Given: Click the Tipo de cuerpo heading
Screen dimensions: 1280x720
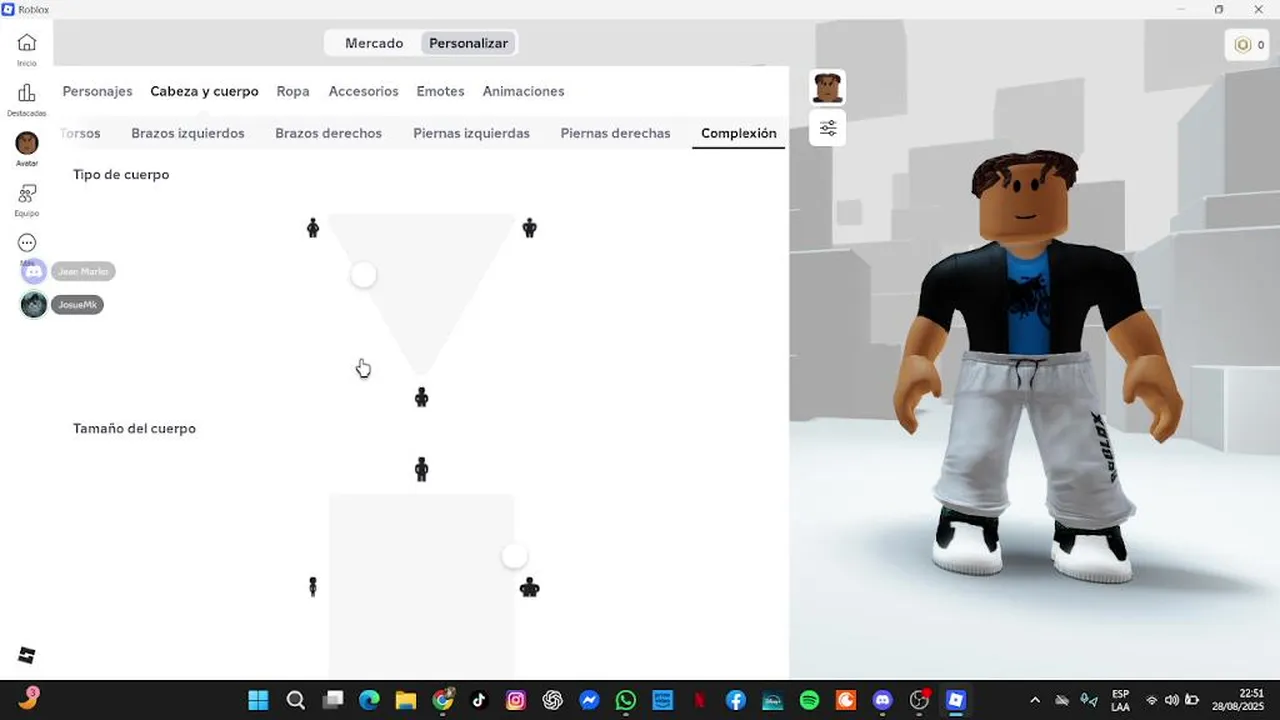Looking at the screenshot, I should tap(121, 174).
